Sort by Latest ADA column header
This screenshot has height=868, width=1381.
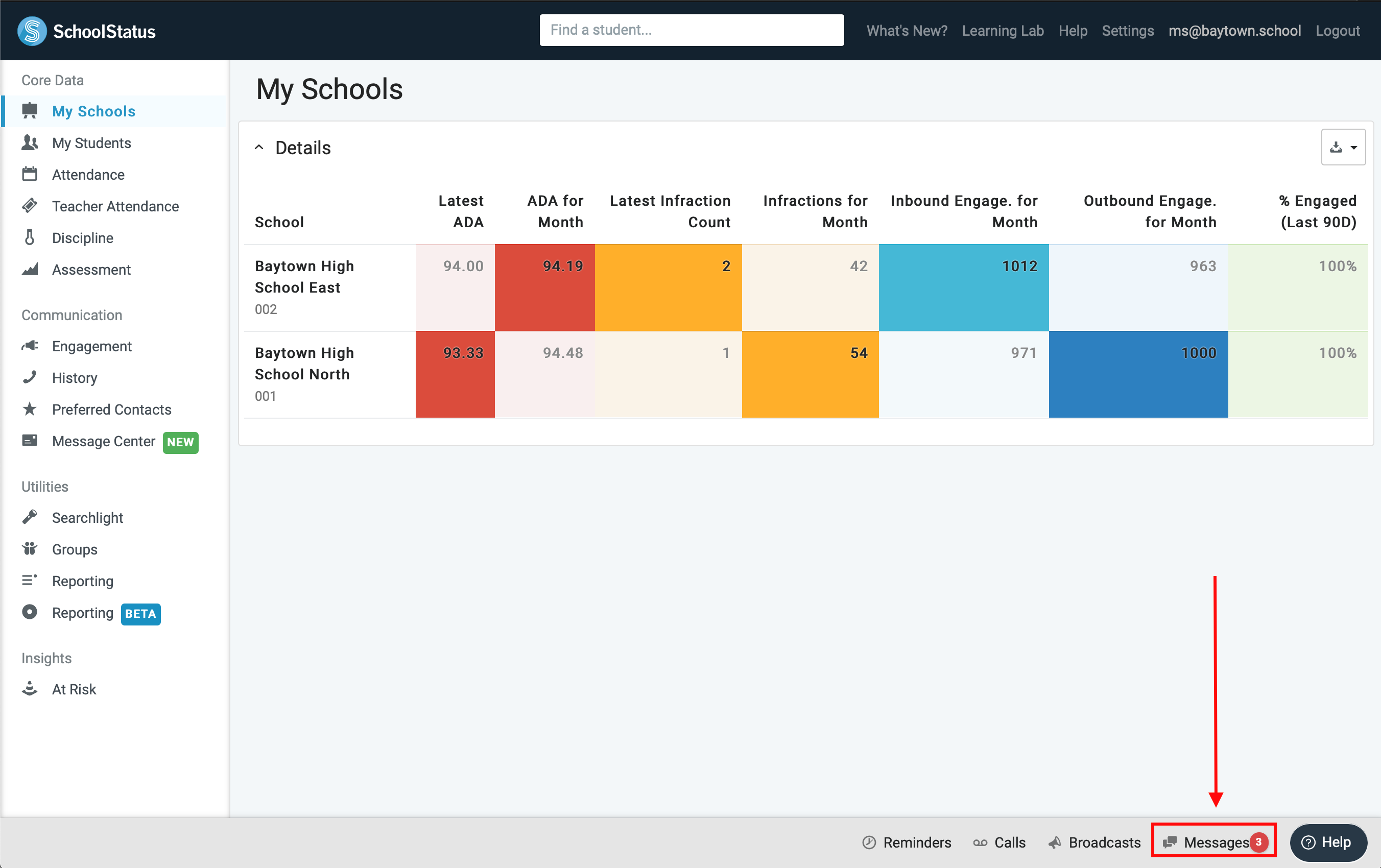pos(461,211)
